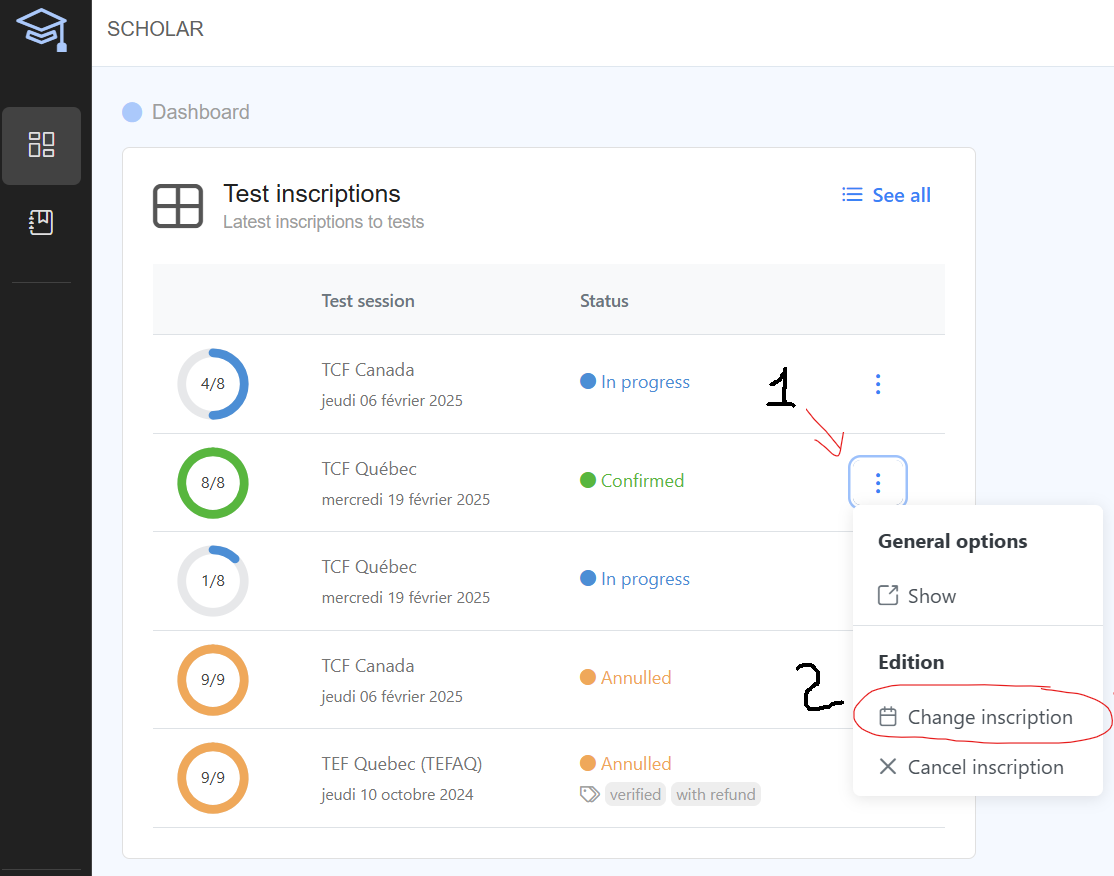Click the Dashboard breadcrumb label
1114x876 pixels.
point(200,112)
